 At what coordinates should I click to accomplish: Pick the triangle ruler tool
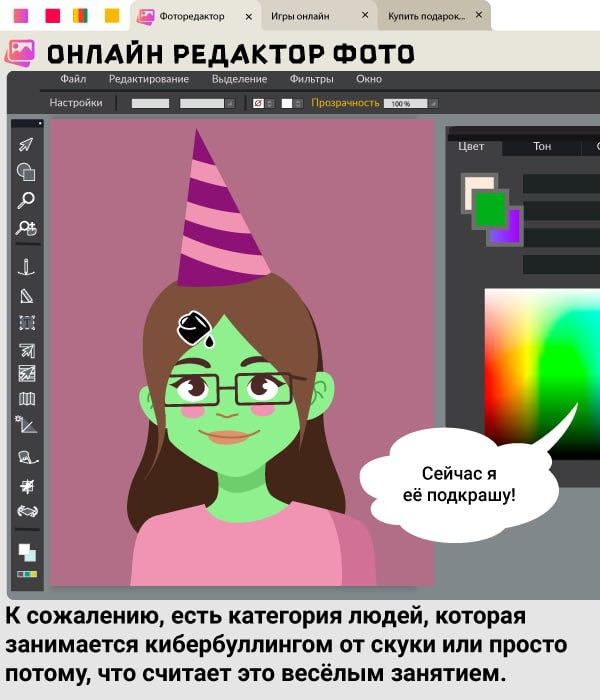click(27, 295)
